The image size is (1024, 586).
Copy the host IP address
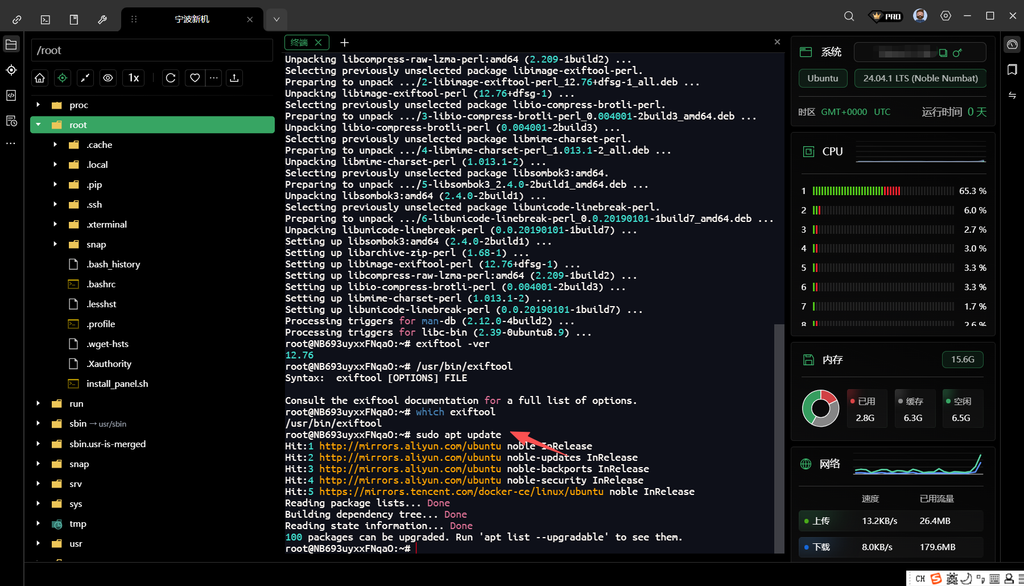(x=942, y=53)
